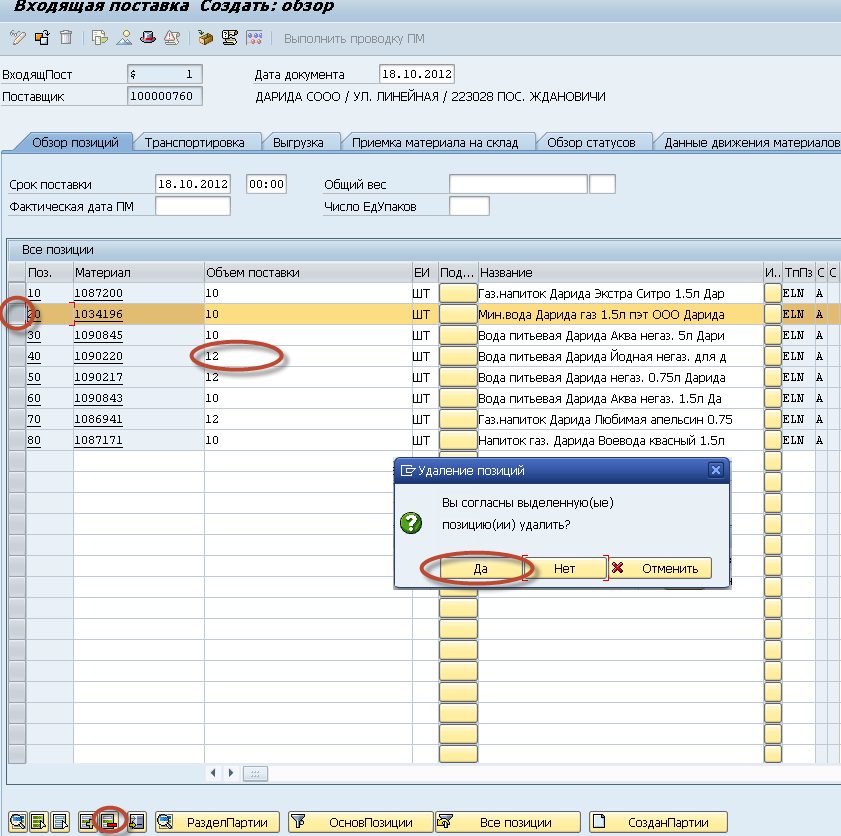Click the РазделПартии button
The image size is (841, 836).
click(217, 822)
